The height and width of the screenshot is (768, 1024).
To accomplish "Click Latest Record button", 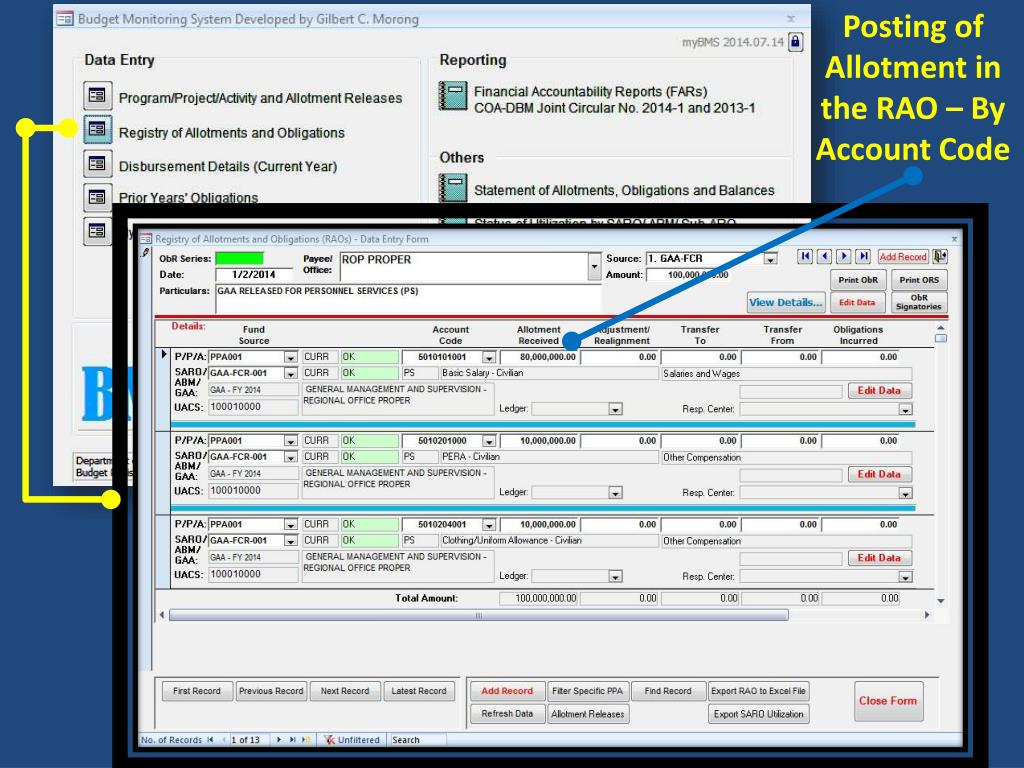I will point(419,691).
